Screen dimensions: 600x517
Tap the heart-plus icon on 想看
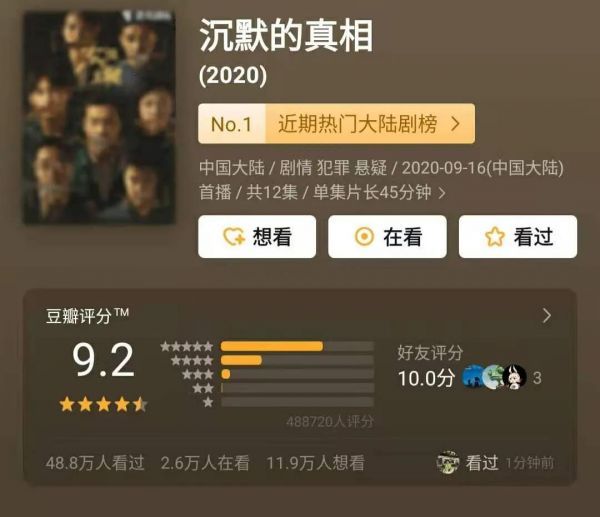234,236
